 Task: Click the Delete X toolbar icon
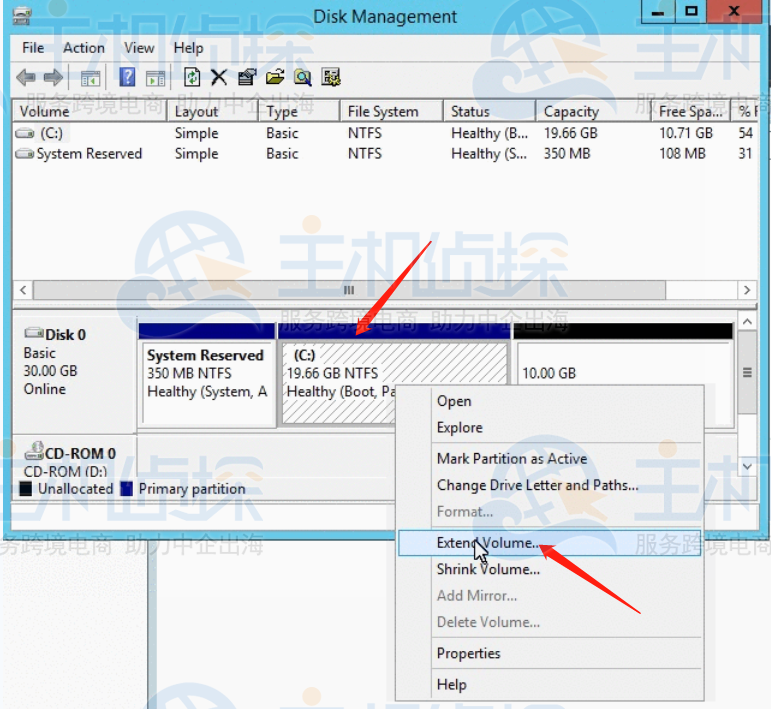pos(219,77)
